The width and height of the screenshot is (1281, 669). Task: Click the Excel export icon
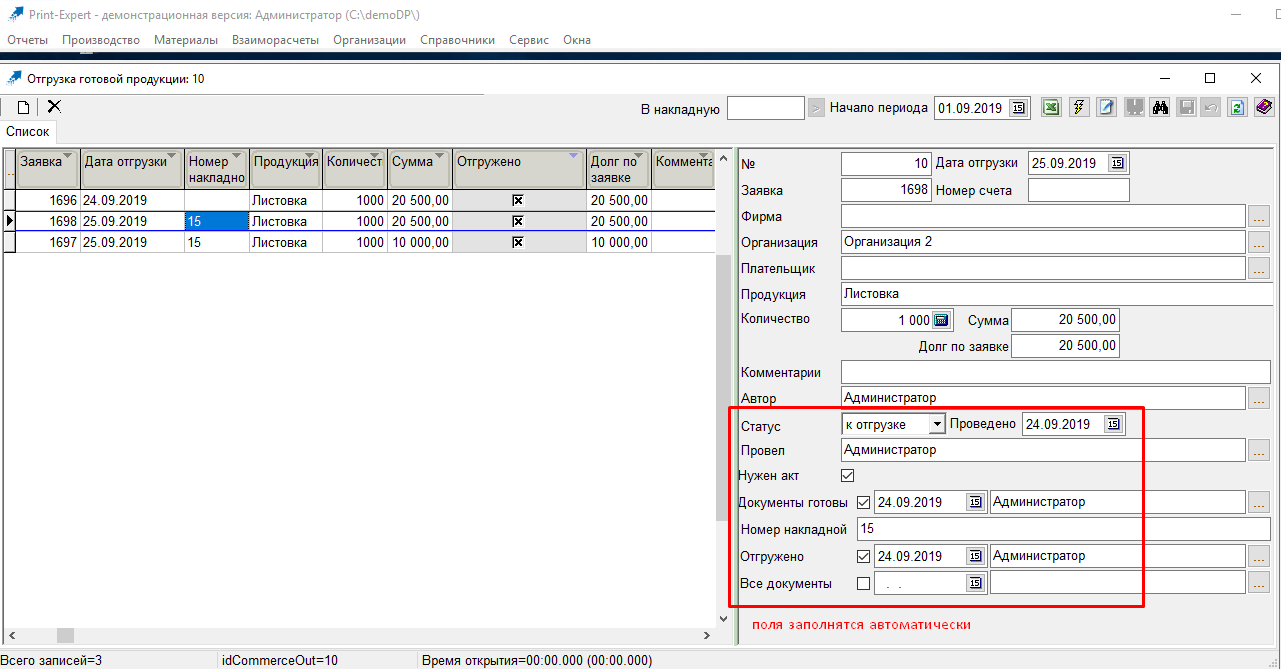point(1051,108)
